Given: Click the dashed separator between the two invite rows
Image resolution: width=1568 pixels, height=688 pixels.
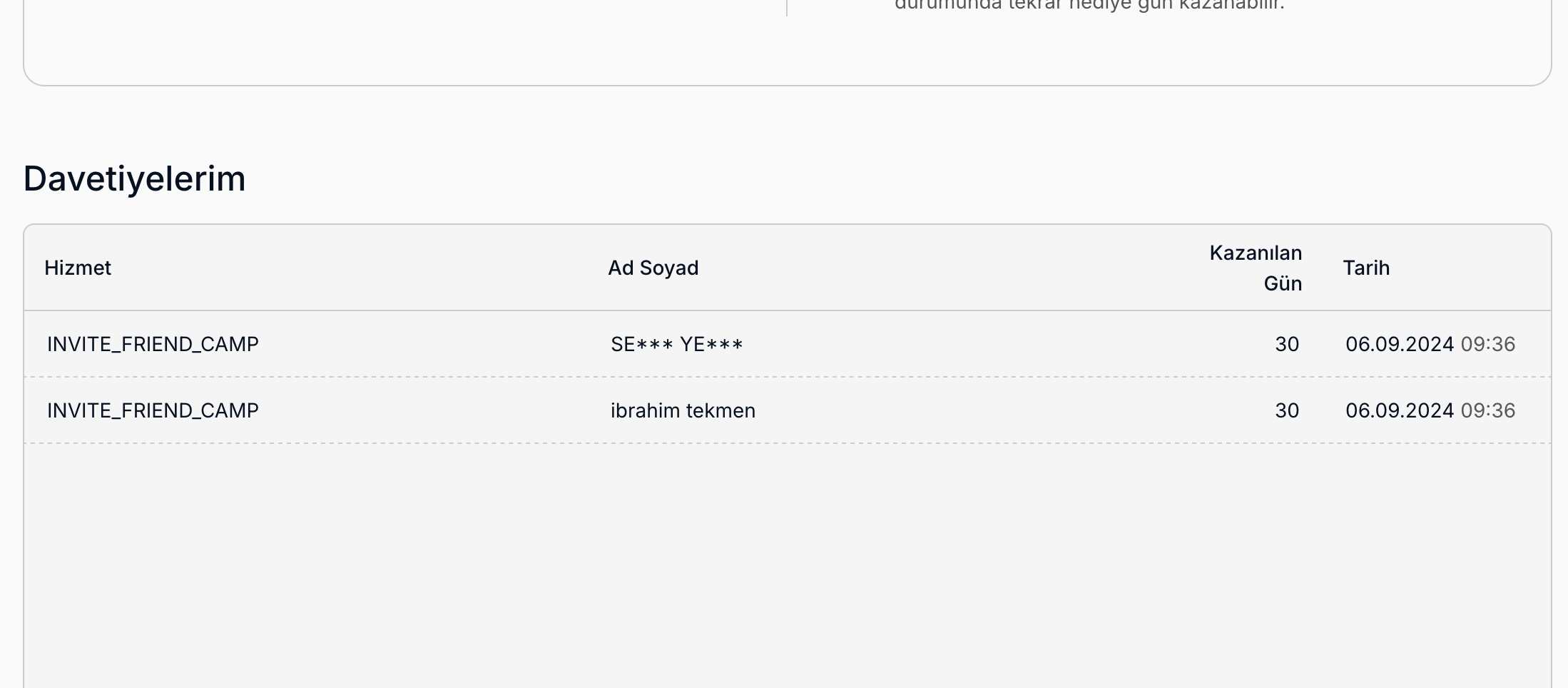Looking at the screenshot, I should (788, 377).
